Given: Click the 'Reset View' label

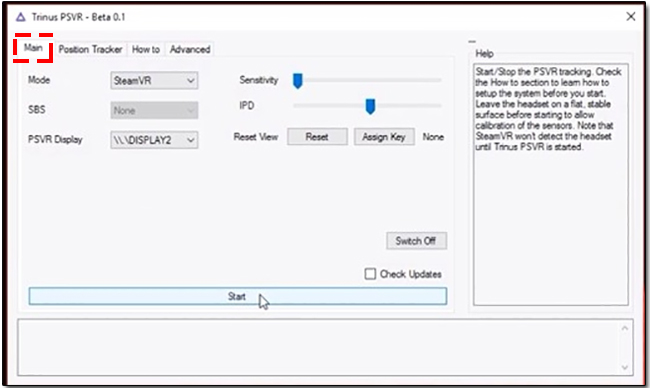Looking at the screenshot, I should (256, 137).
